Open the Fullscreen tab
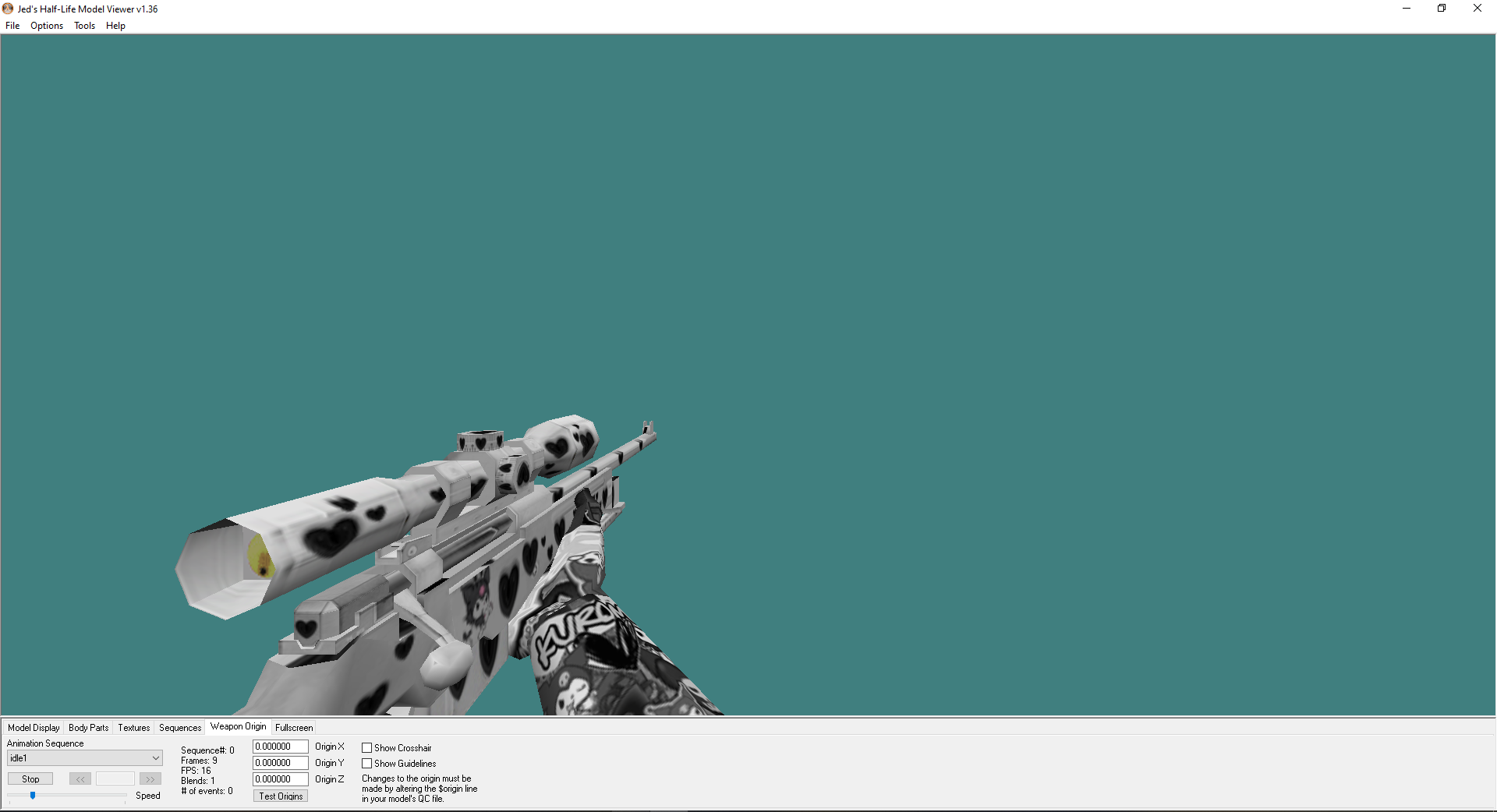The height and width of the screenshot is (812, 1497). click(x=294, y=728)
